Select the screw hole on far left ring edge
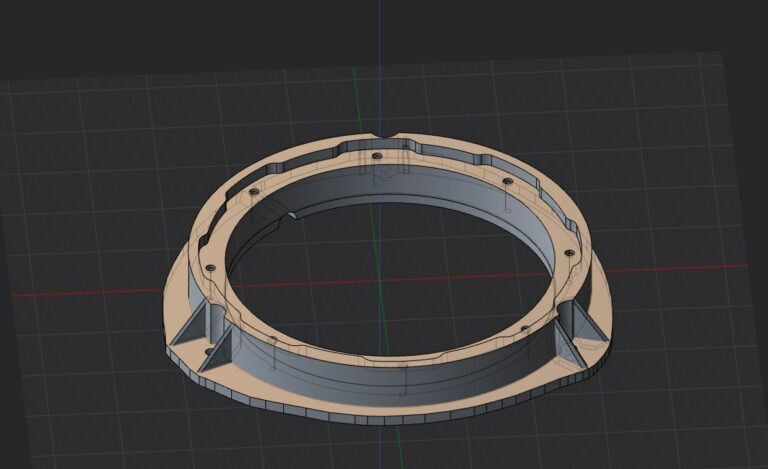The width and height of the screenshot is (768, 469). click(x=210, y=268)
